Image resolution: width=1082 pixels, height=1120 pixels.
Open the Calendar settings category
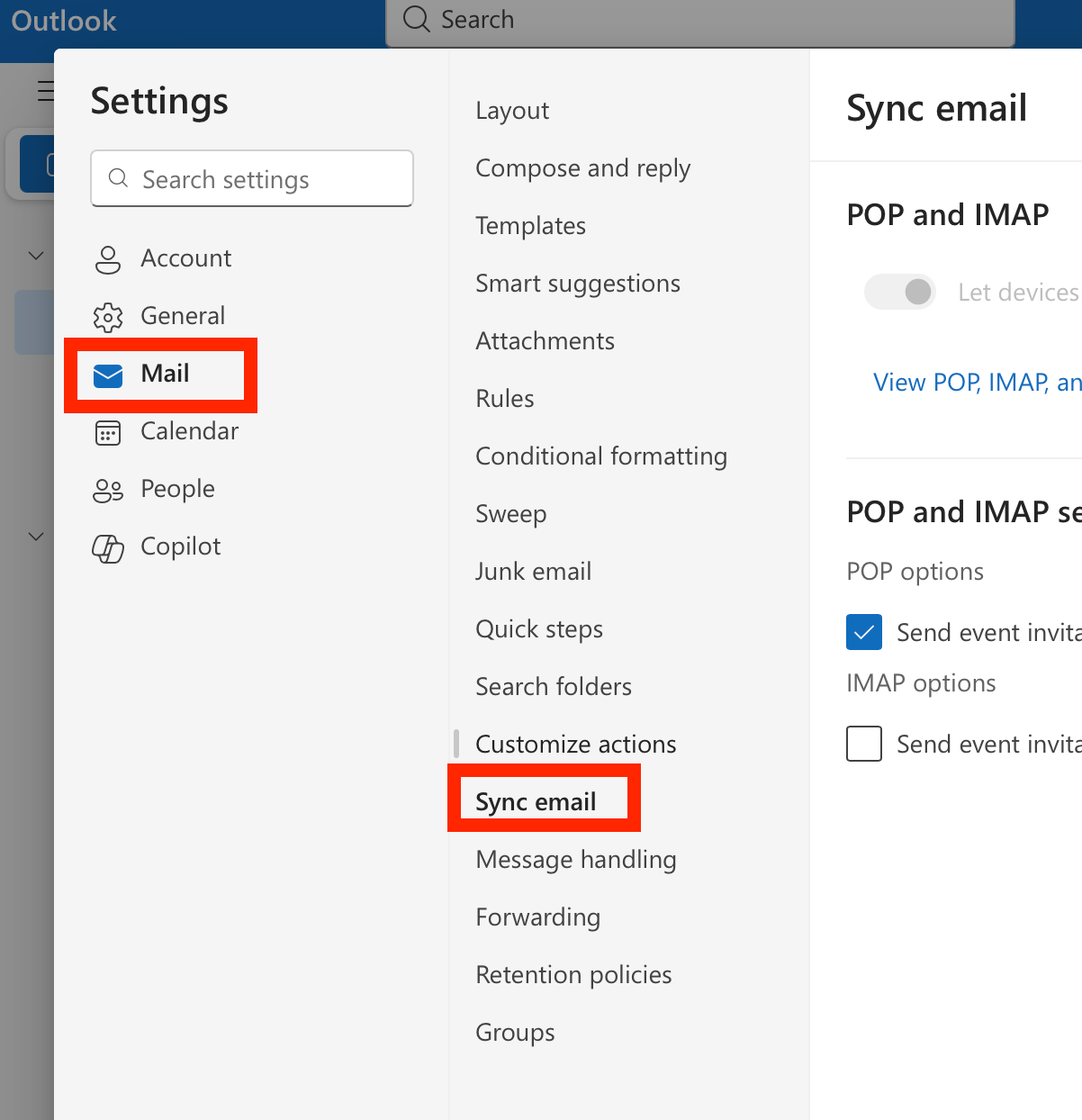pyautogui.click(x=166, y=431)
